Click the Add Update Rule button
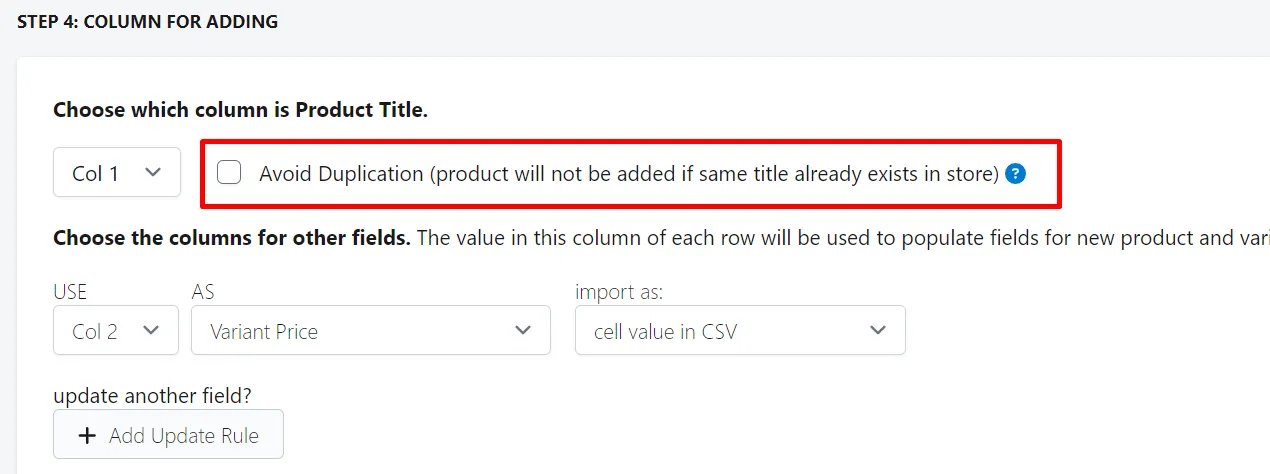This screenshot has width=1270, height=474. pos(168,435)
